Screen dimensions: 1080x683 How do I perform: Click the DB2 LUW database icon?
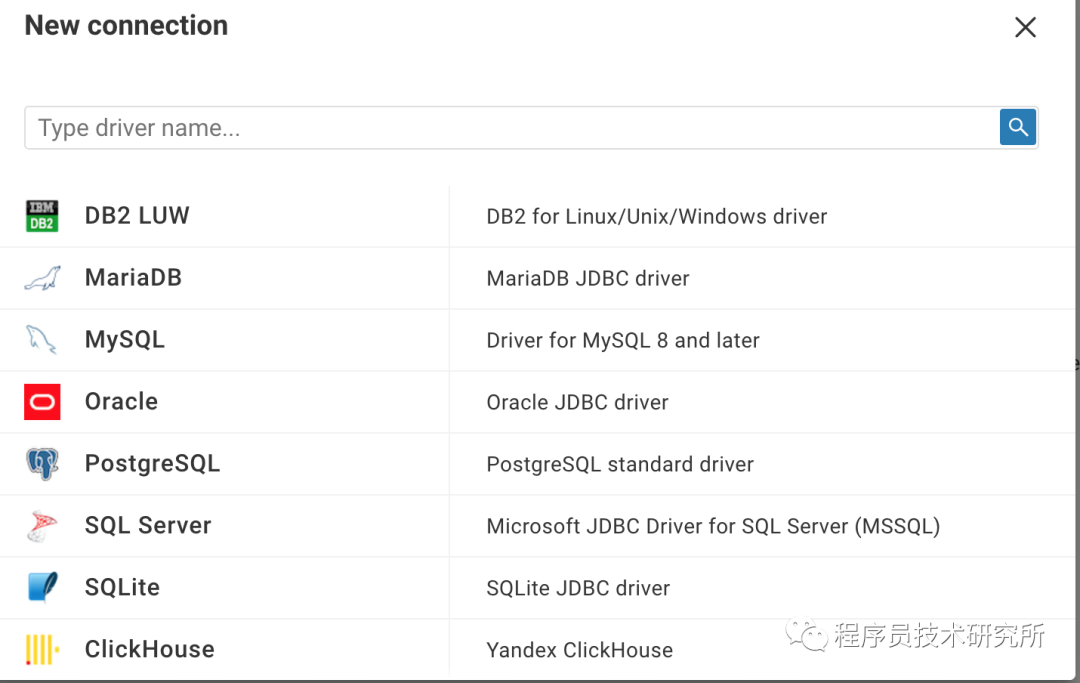[41, 215]
